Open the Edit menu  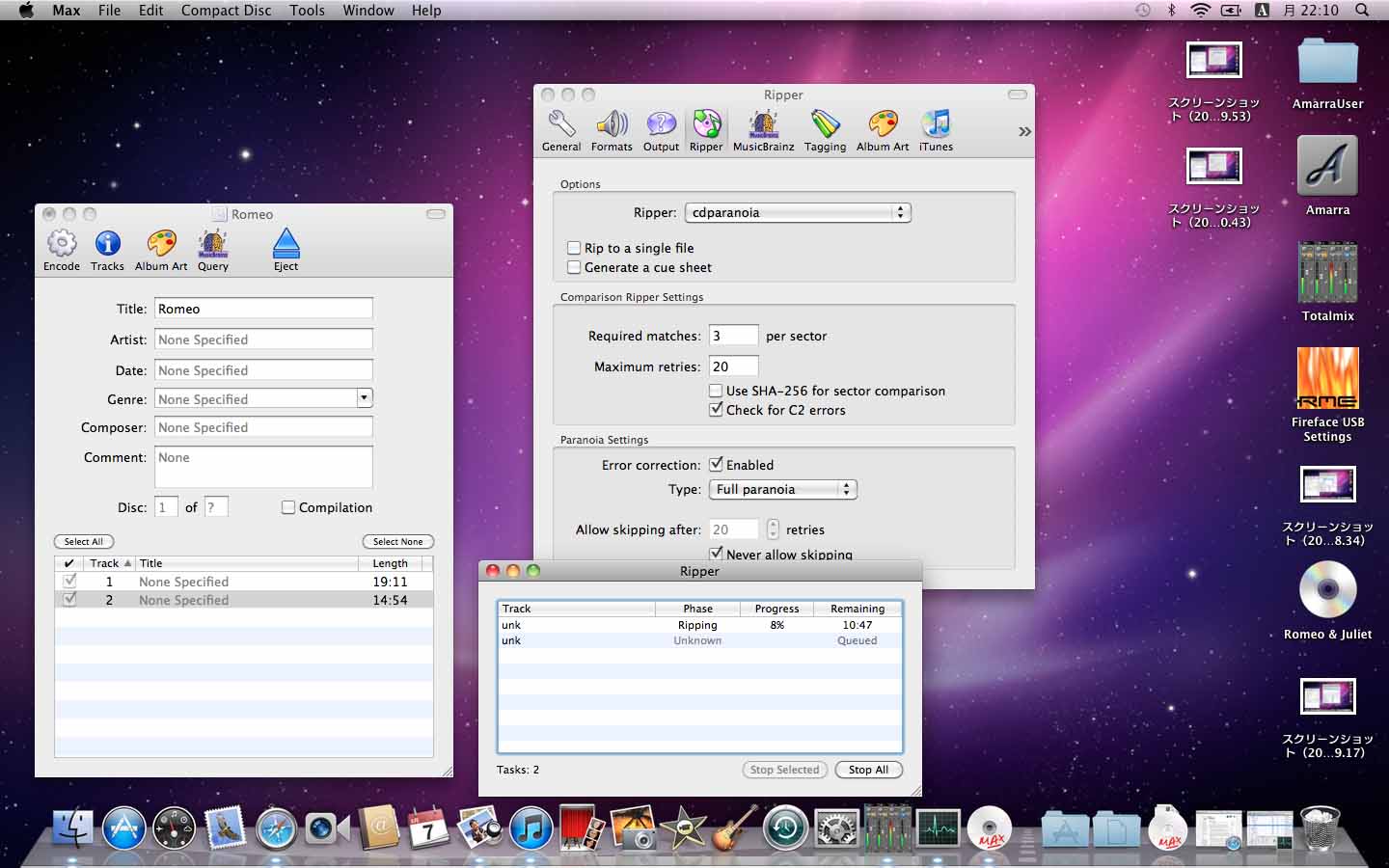click(x=150, y=11)
